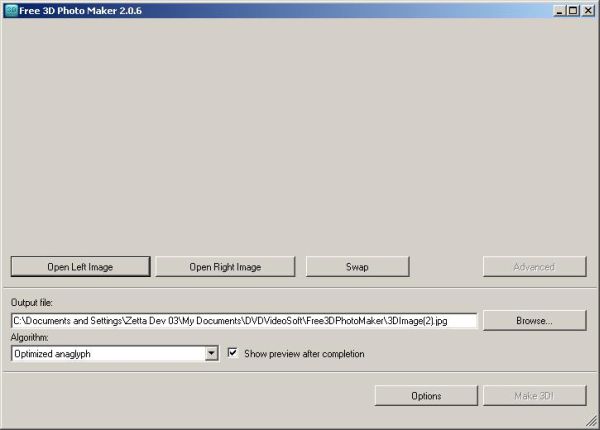Open the Options dialog

(x=426, y=396)
